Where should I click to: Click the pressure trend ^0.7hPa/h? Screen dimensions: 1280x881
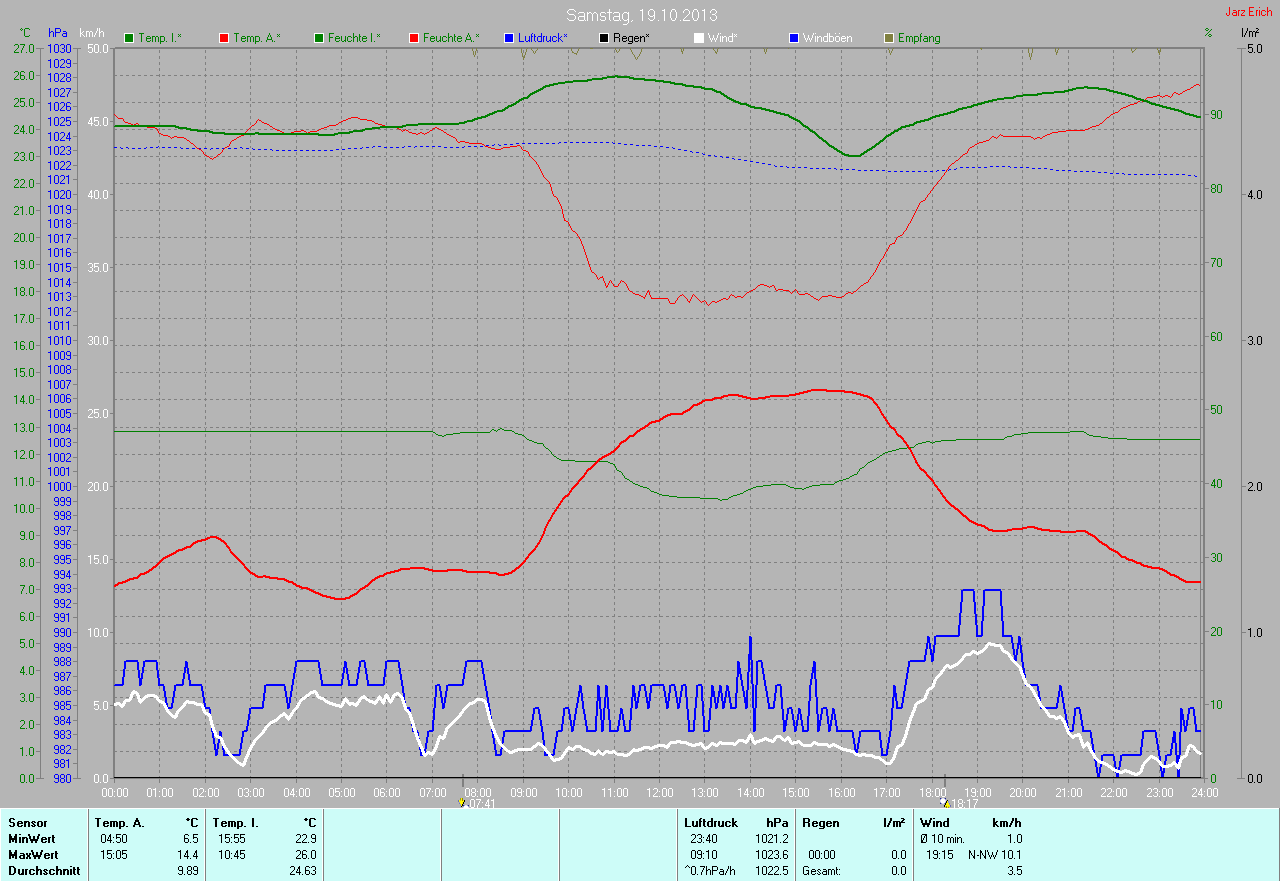(x=712, y=871)
